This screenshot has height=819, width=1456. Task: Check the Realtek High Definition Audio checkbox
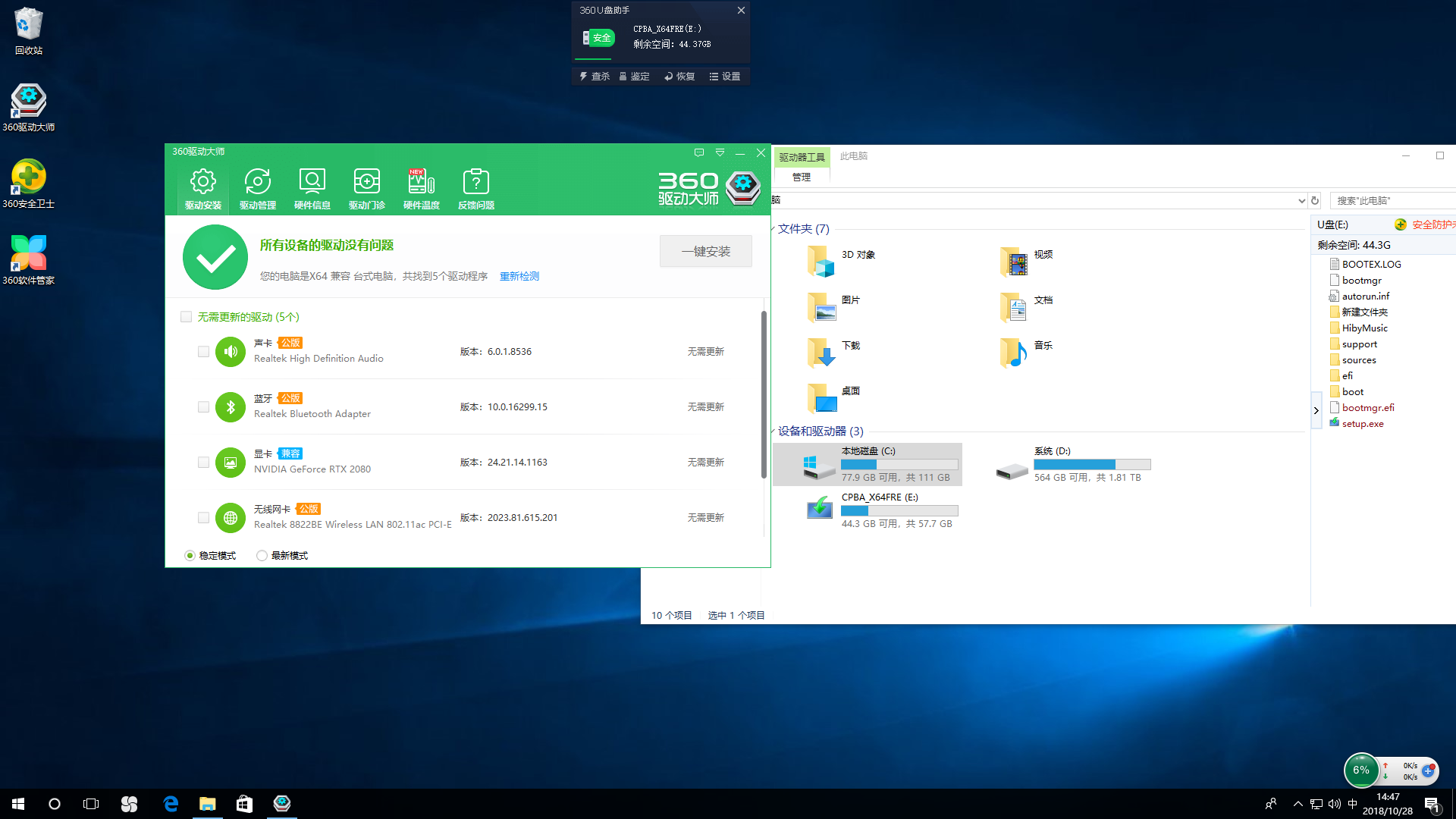click(203, 352)
